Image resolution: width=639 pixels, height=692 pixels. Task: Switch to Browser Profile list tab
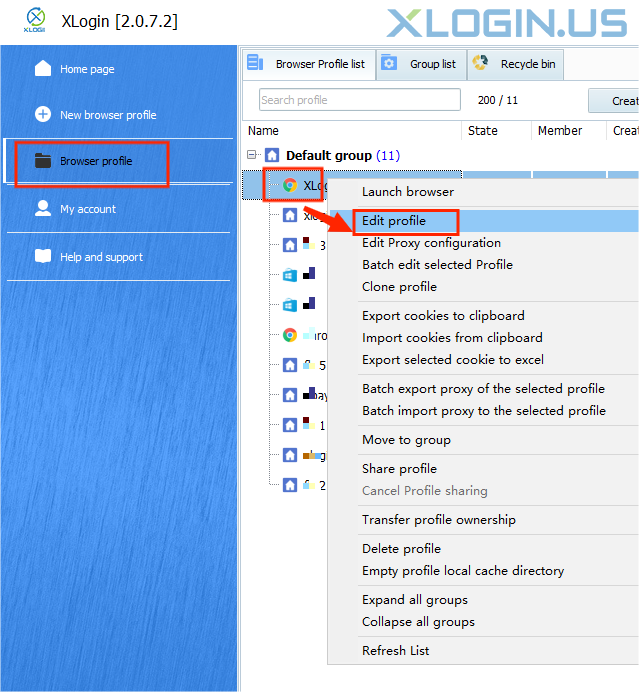point(308,64)
